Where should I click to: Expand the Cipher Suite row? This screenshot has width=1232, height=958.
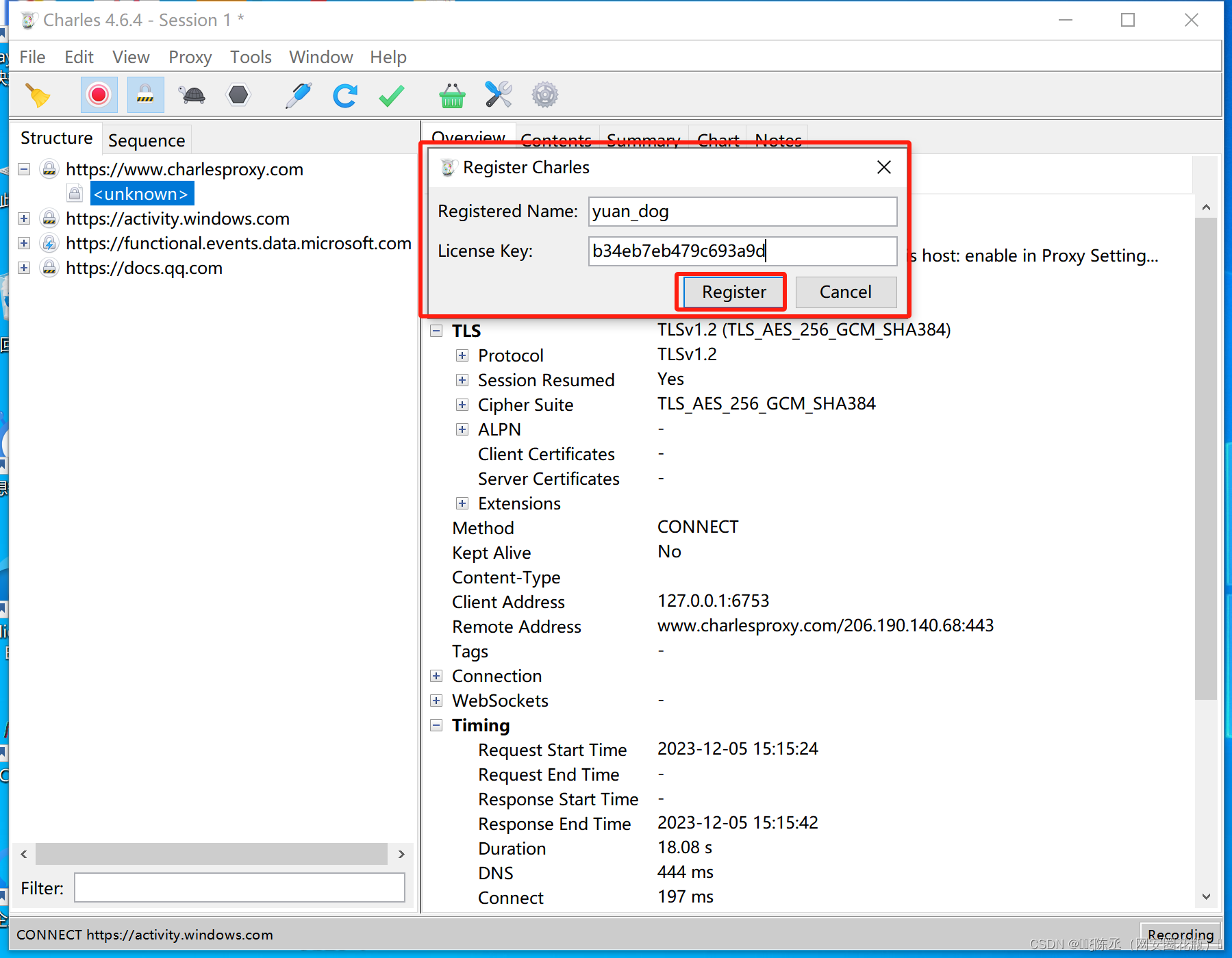click(462, 405)
